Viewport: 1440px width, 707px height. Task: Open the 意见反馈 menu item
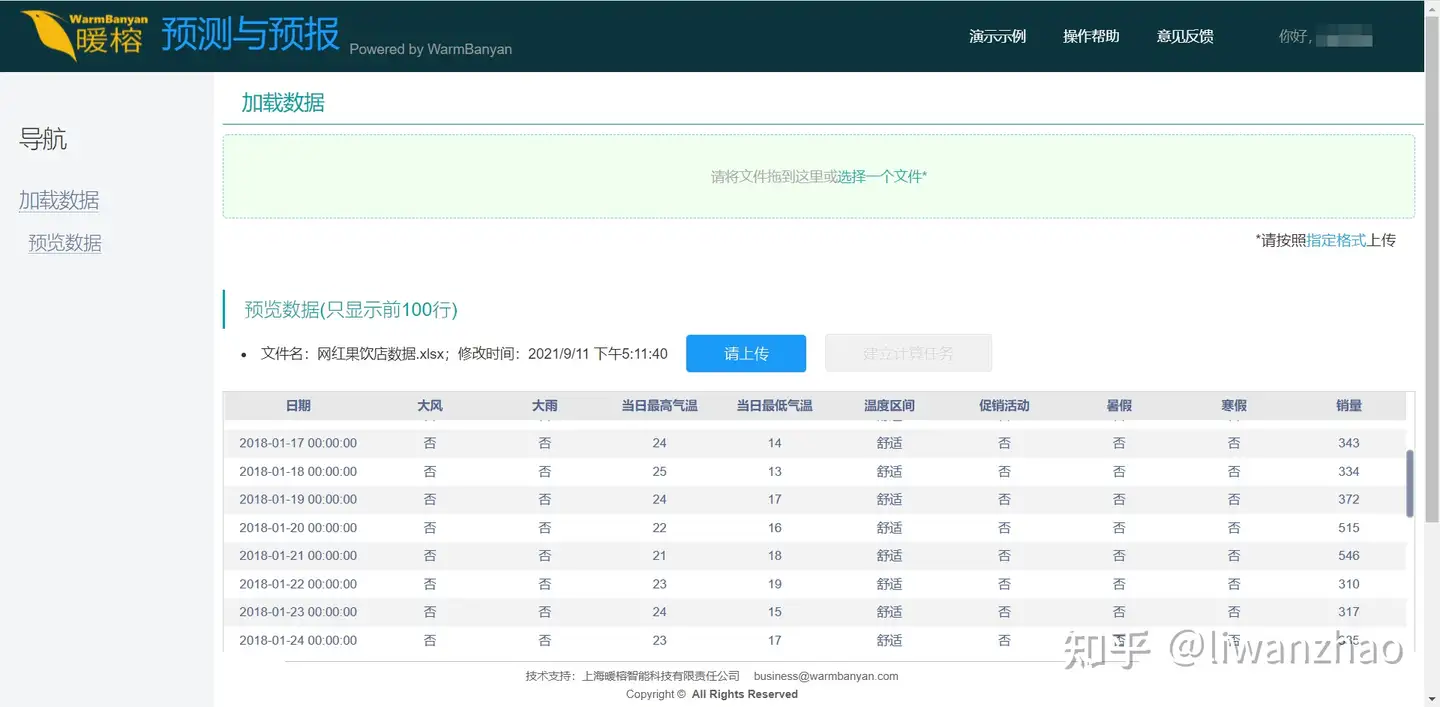[x=1185, y=36]
